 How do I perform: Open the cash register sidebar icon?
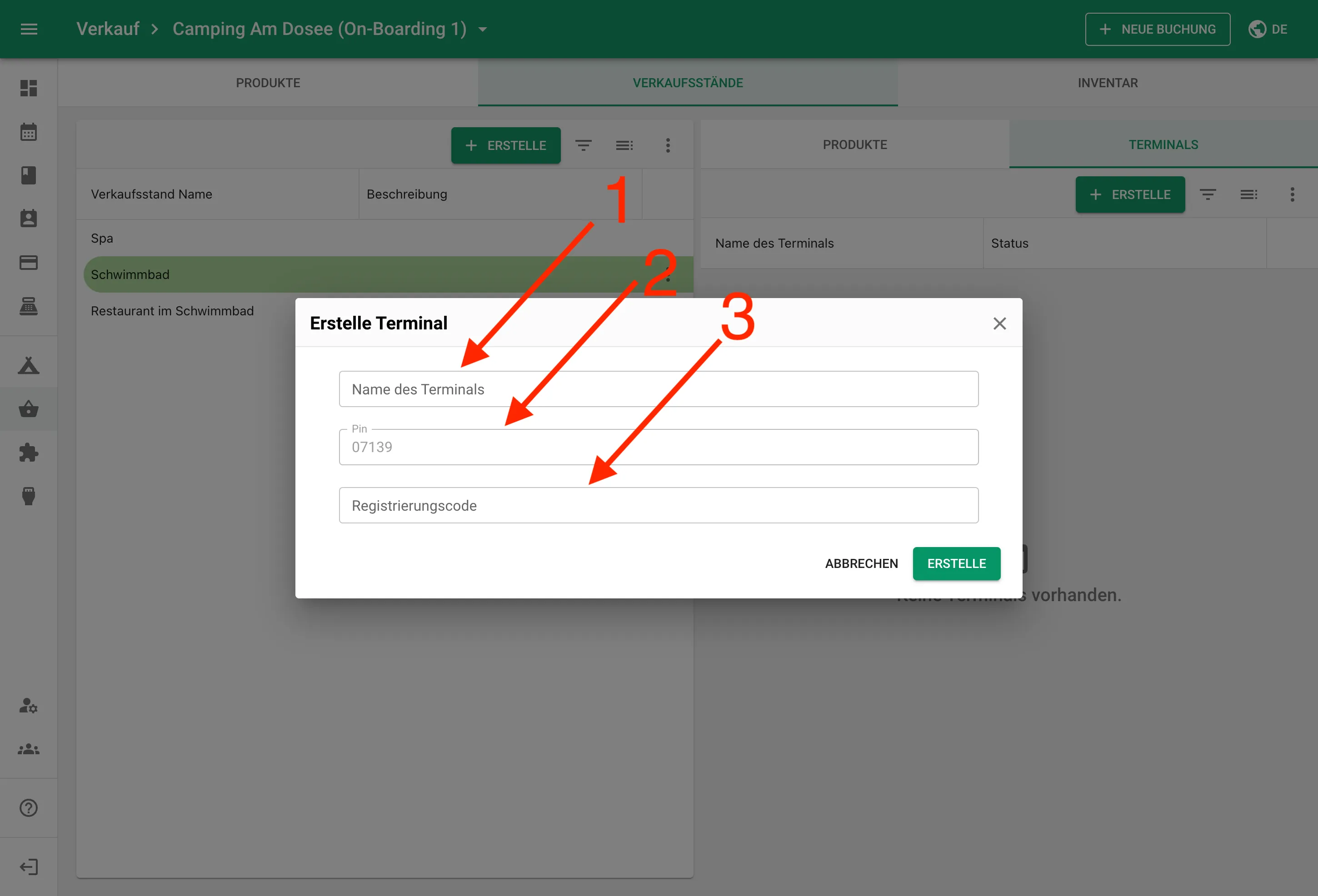(28, 306)
